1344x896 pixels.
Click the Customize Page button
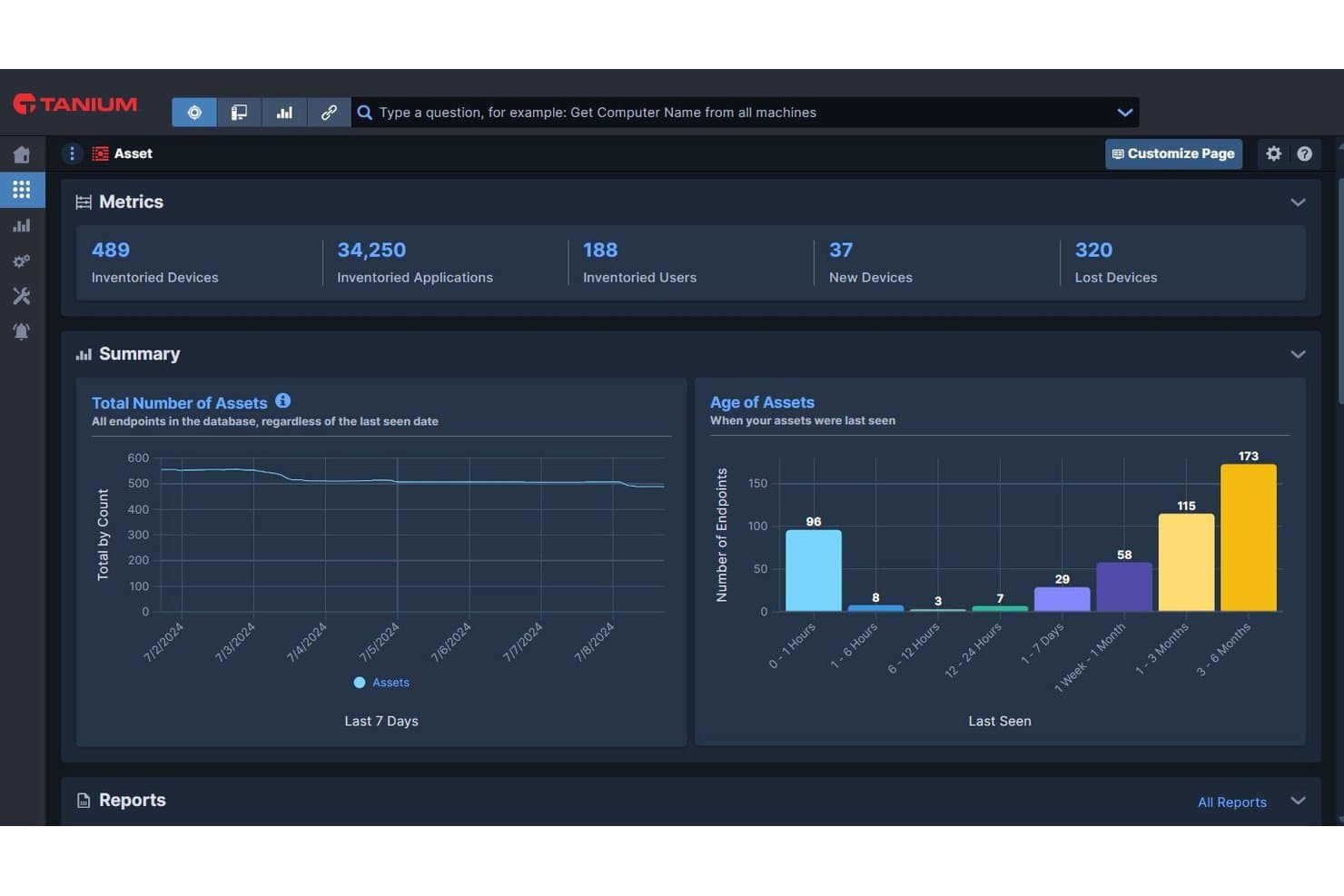(1173, 153)
